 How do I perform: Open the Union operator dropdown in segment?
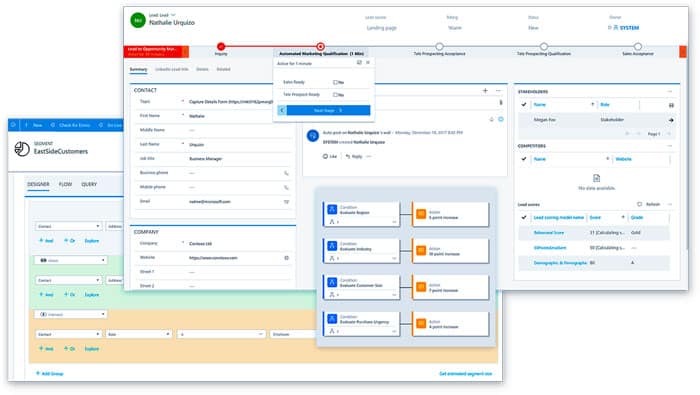point(71,260)
